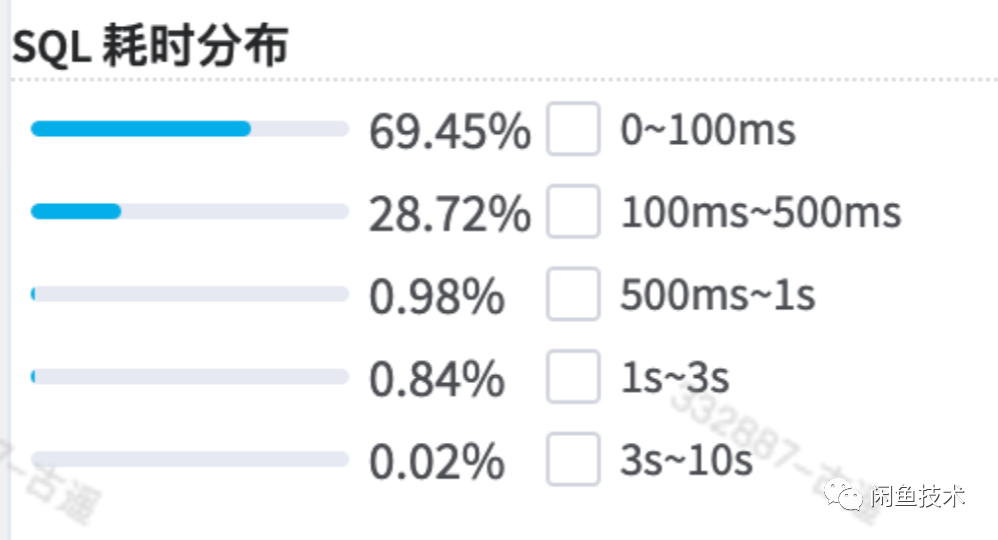
Task: Check the 0~100ms checkbox
Action: coord(573,129)
